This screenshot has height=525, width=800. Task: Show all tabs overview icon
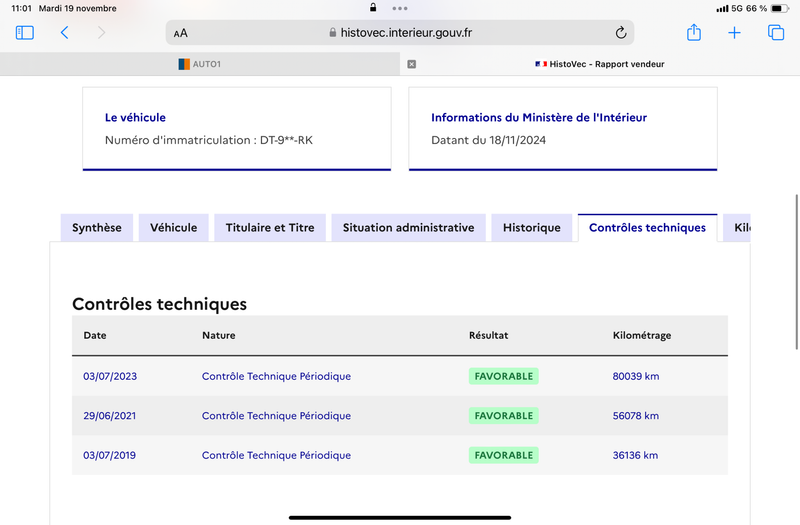point(776,33)
